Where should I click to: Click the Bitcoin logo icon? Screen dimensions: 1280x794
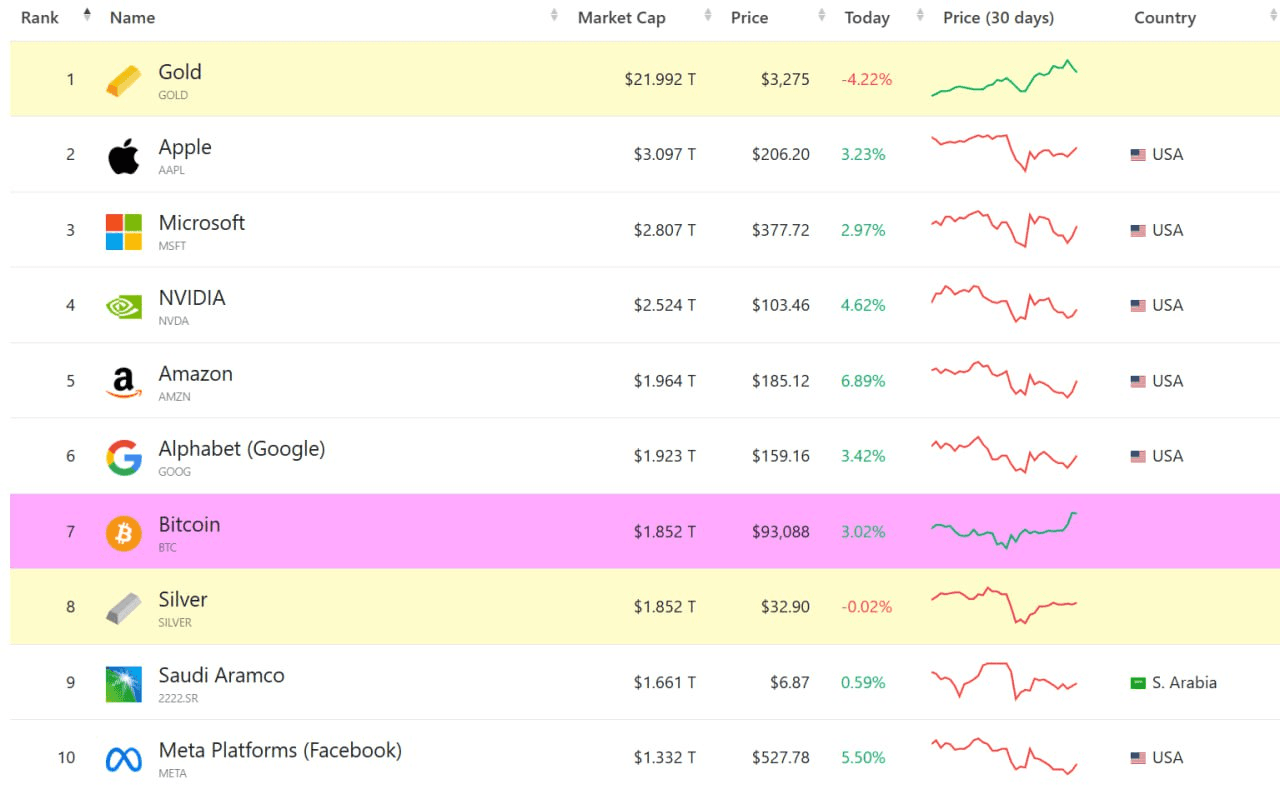124,533
